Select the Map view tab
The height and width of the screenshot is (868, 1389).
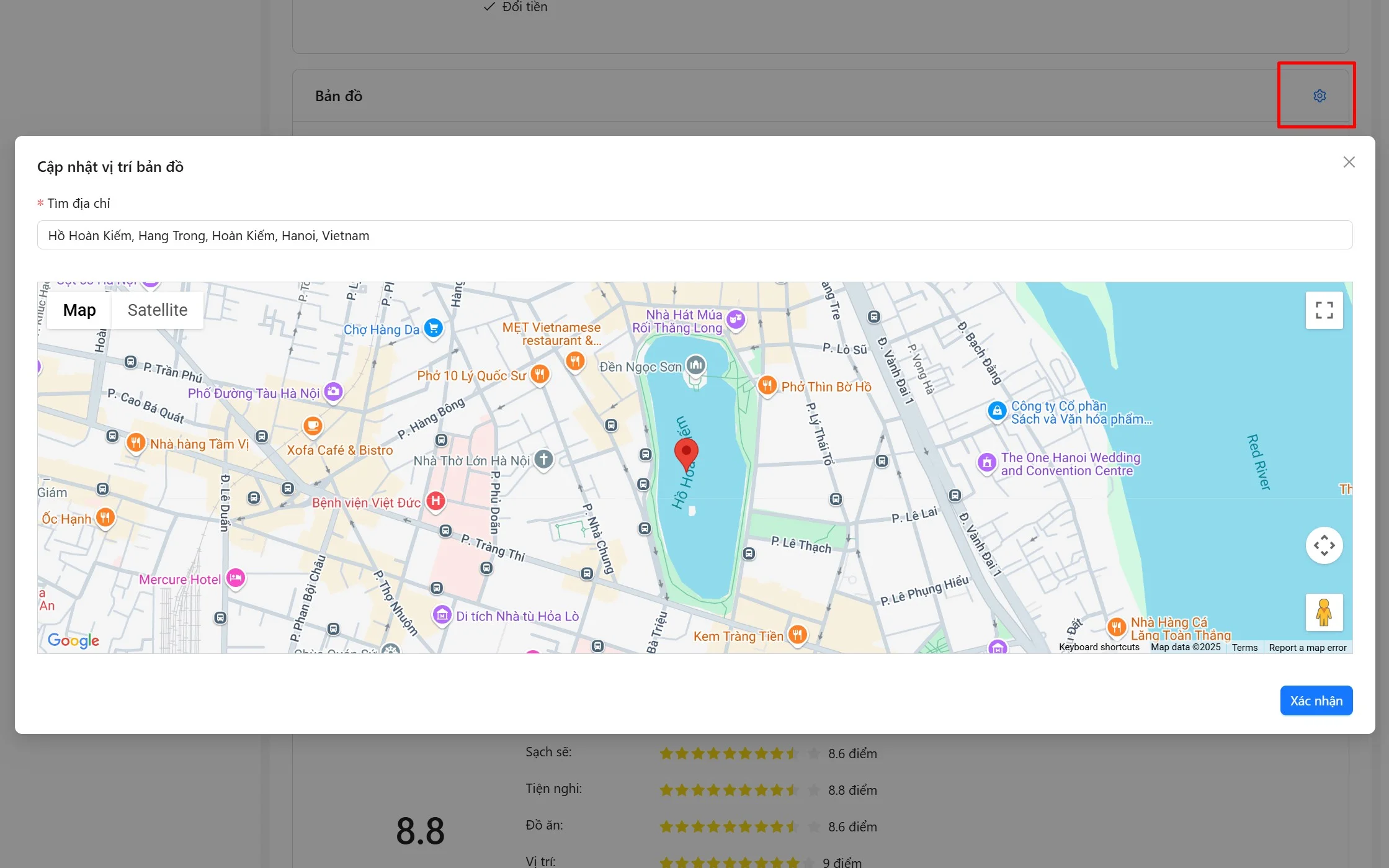[x=79, y=310]
